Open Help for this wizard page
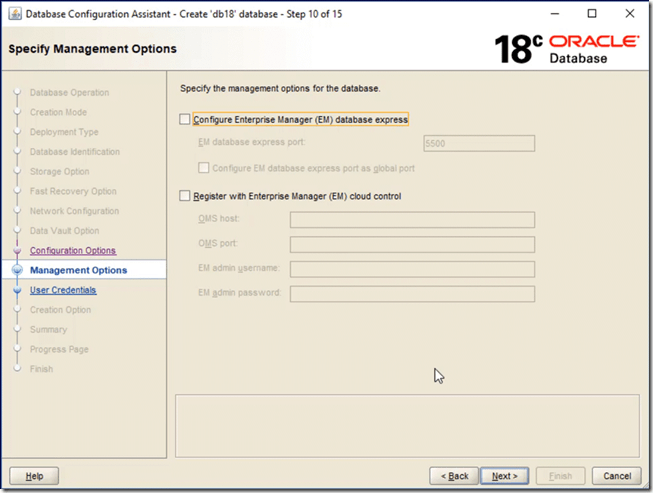Screen dimensions: 653x493 click(34, 476)
